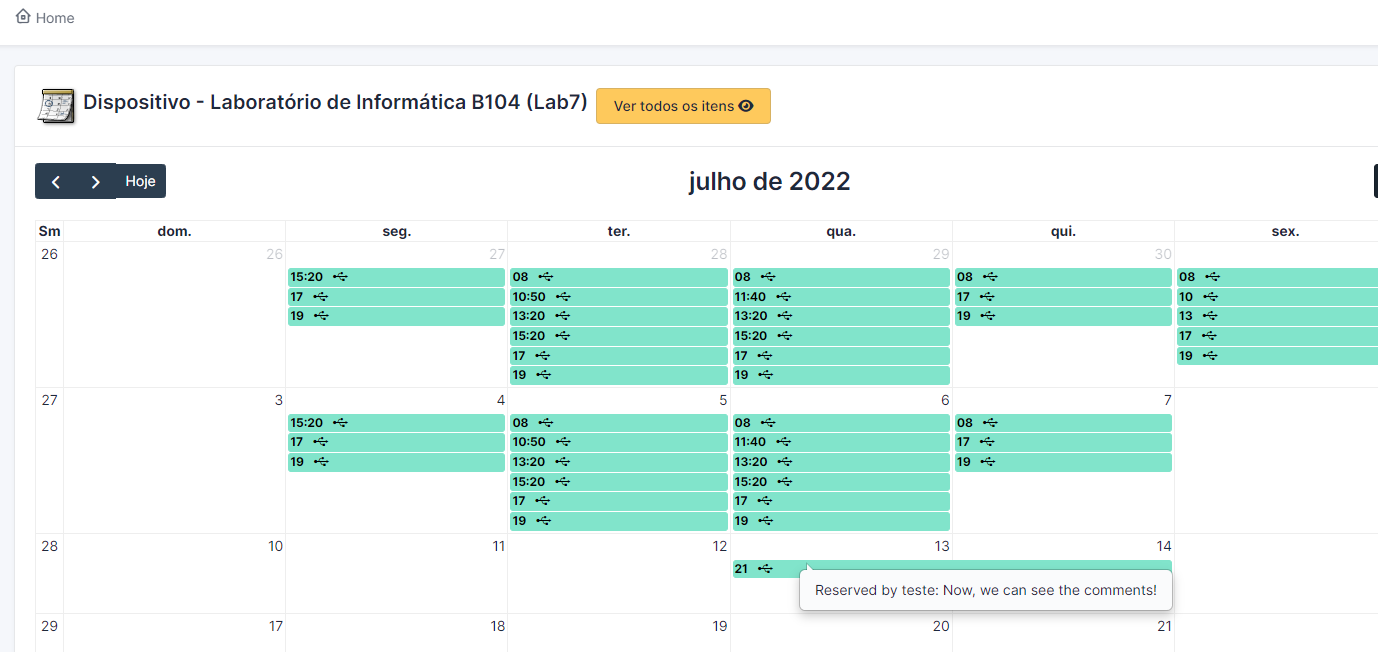The width and height of the screenshot is (1378, 652).
Task: Click eye icon in 'Ver todos os itens'
Action: click(x=746, y=106)
